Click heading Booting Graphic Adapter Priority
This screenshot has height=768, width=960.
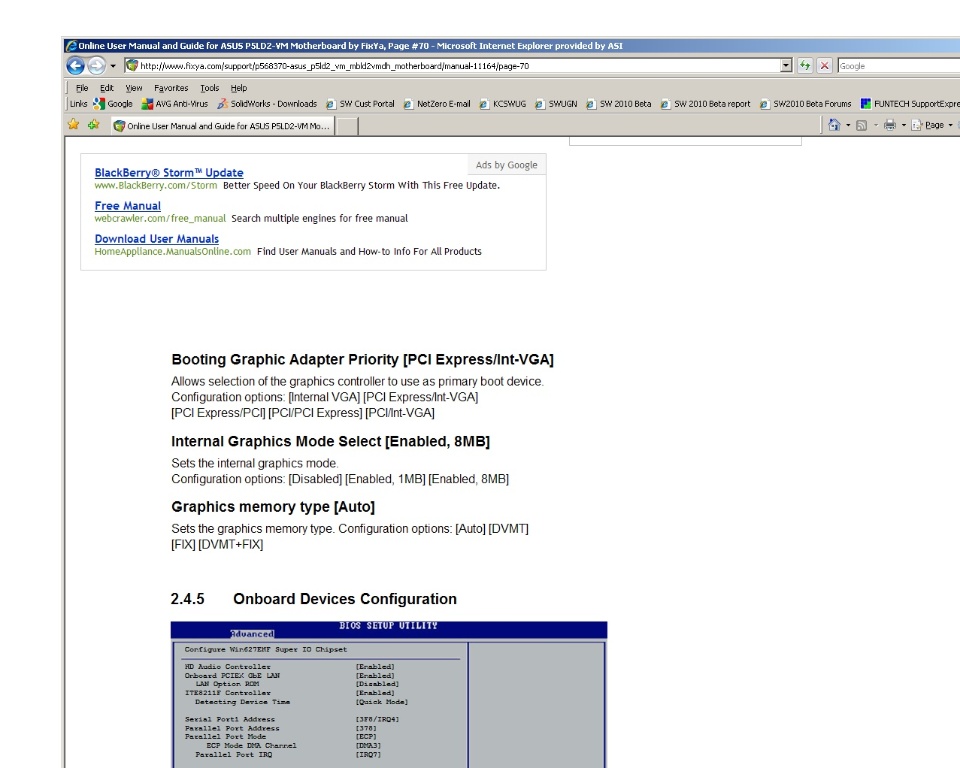pos(362,360)
